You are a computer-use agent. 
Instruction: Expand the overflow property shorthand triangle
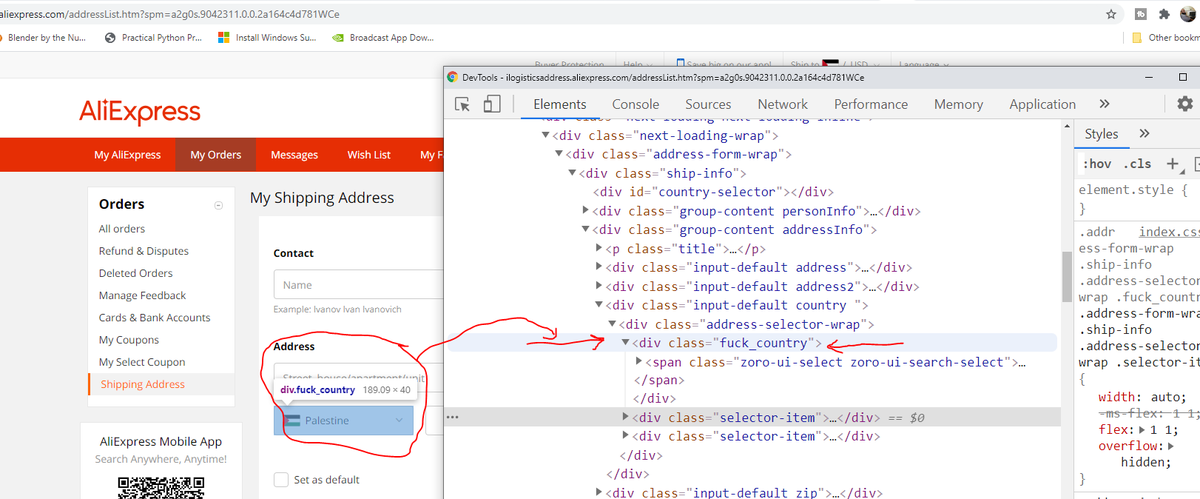pos(1171,446)
